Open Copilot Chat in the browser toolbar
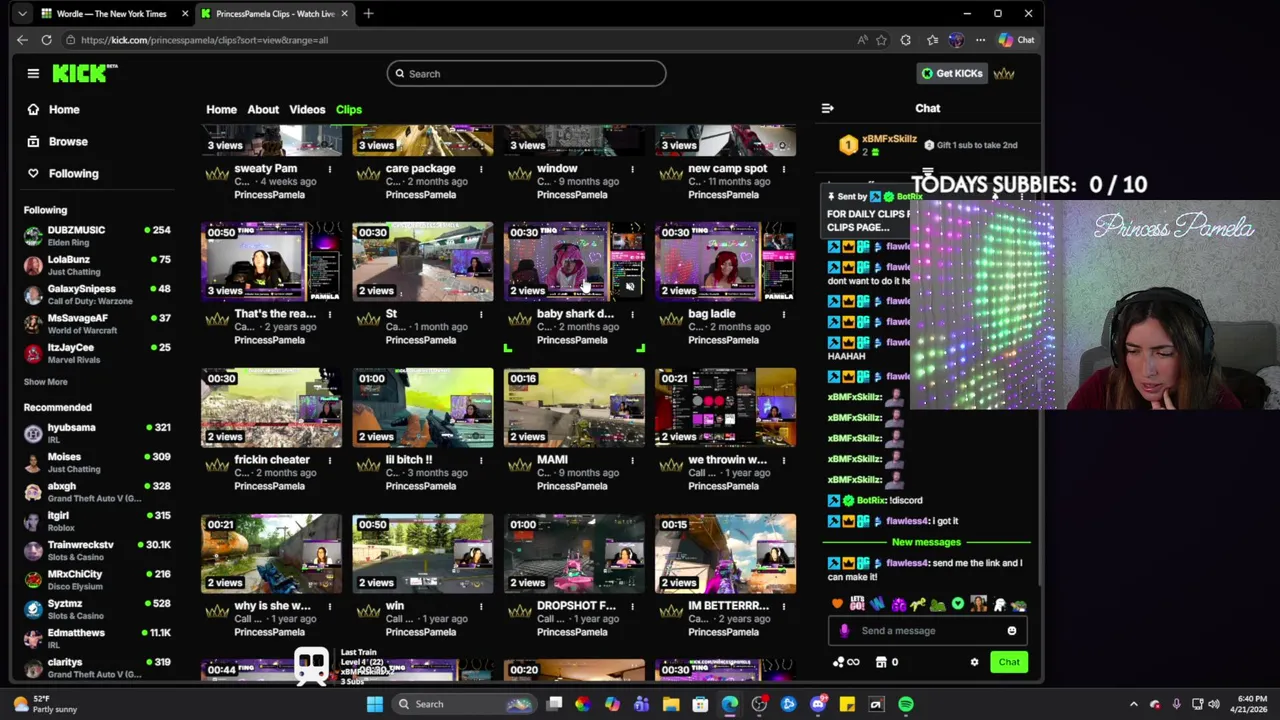This screenshot has height=720, width=1280. pos(1016,40)
